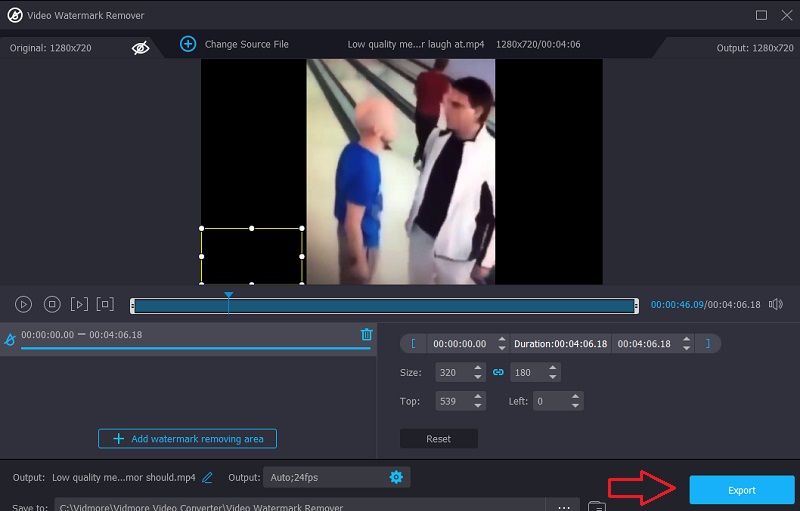
Task: Rename output file with pencil icon
Action: tap(208, 478)
